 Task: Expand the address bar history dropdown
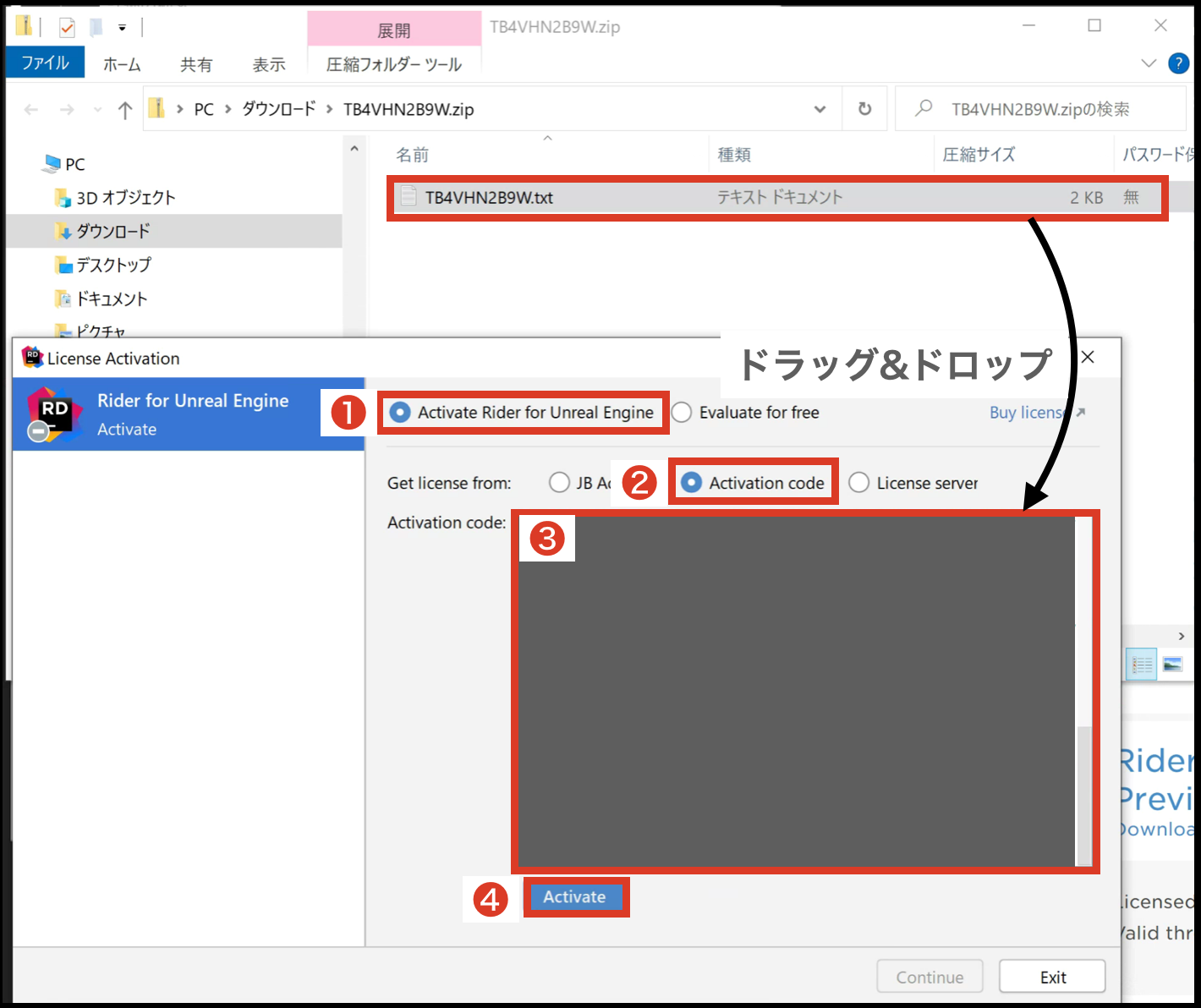820,109
